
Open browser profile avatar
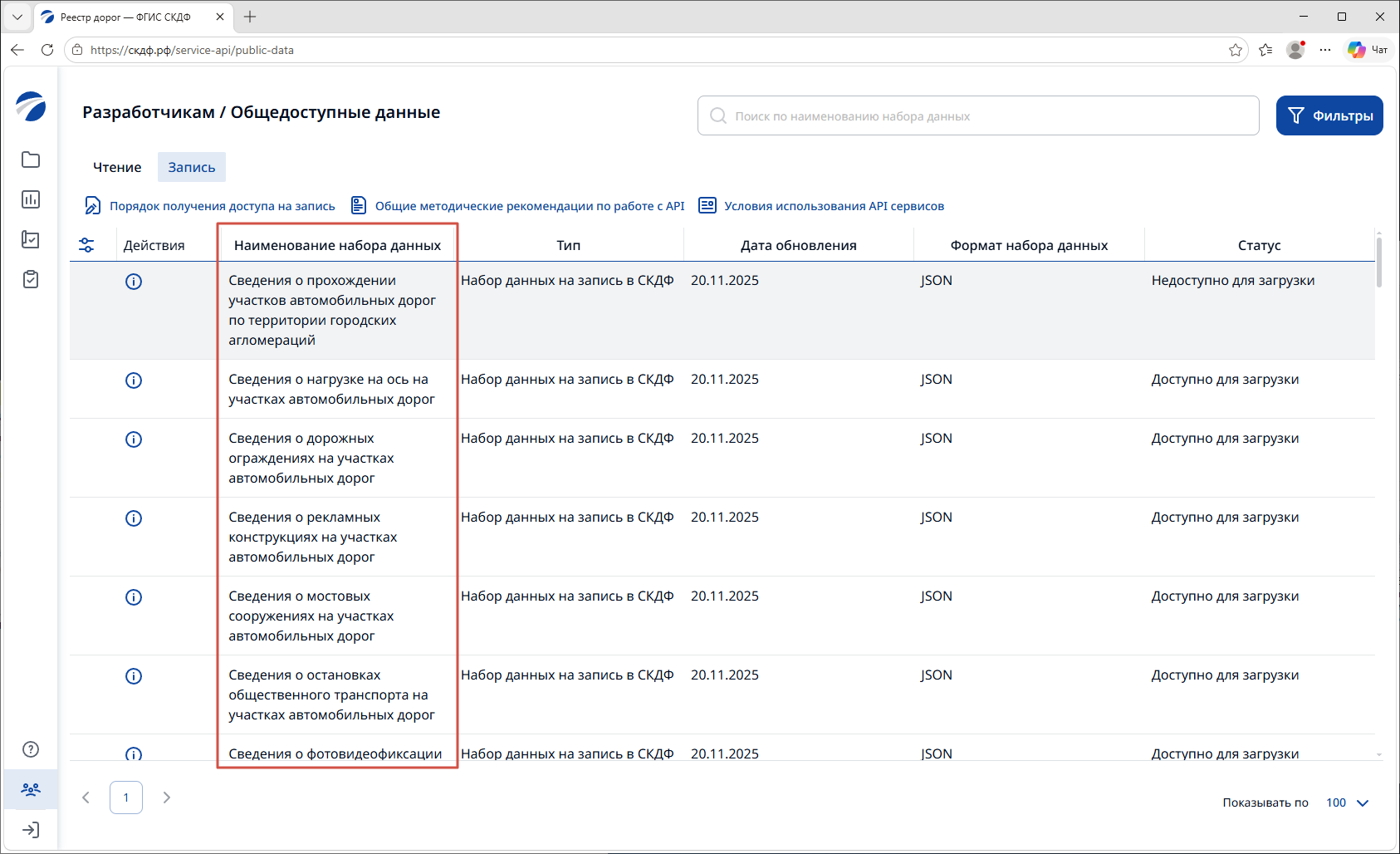tap(1295, 50)
